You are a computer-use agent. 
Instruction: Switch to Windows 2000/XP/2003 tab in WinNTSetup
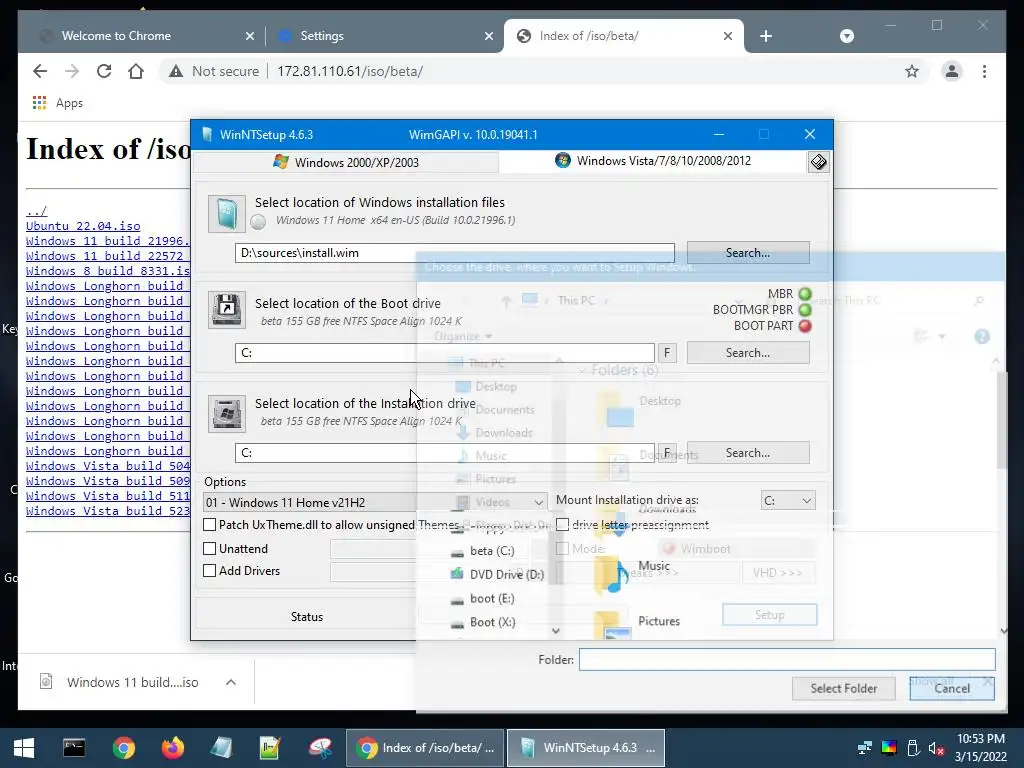click(346, 162)
